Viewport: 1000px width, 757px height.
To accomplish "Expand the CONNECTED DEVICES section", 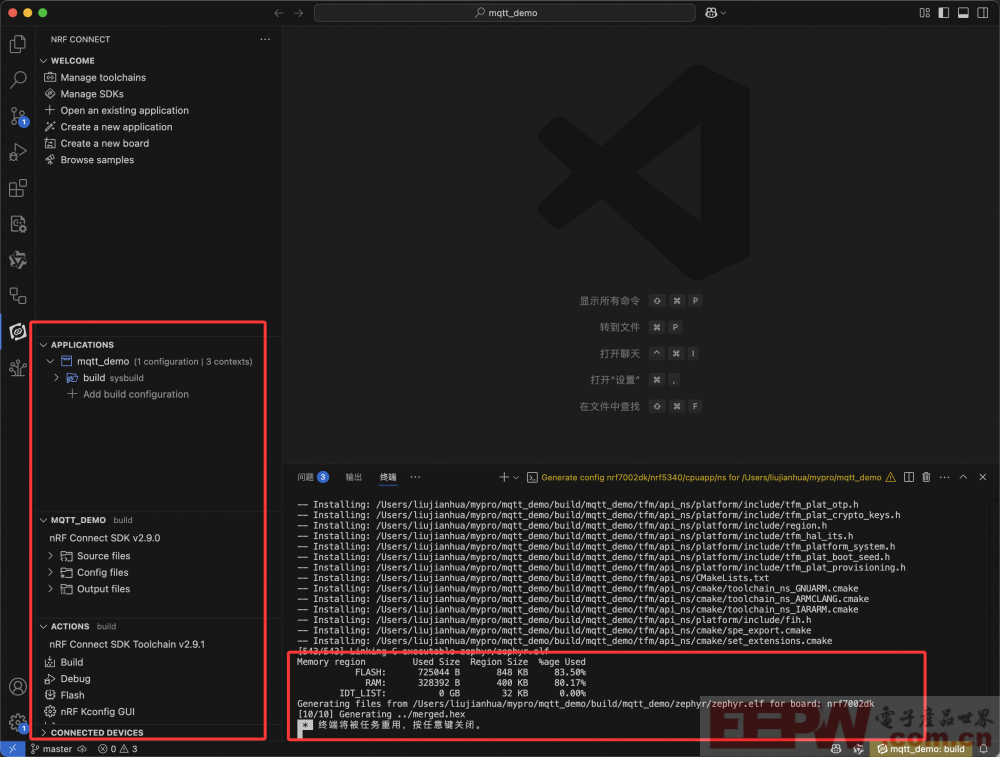I will pyautogui.click(x=44, y=733).
